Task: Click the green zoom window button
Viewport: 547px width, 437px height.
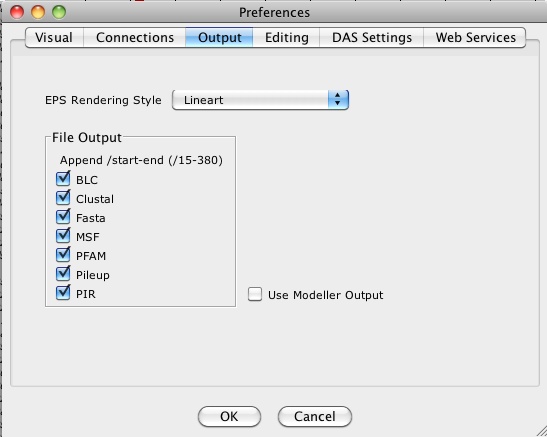Action: (59, 12)
